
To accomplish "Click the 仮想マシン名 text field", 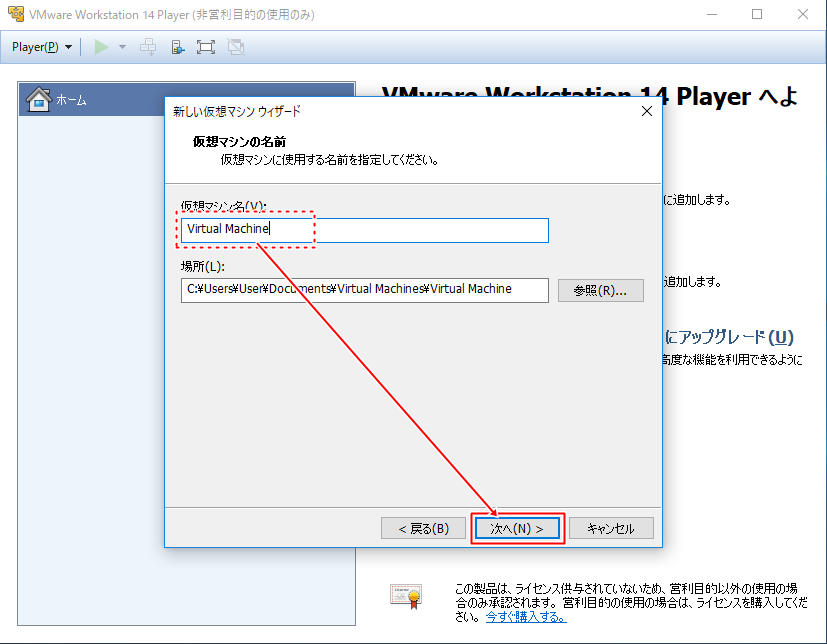I will pos(364,230).
